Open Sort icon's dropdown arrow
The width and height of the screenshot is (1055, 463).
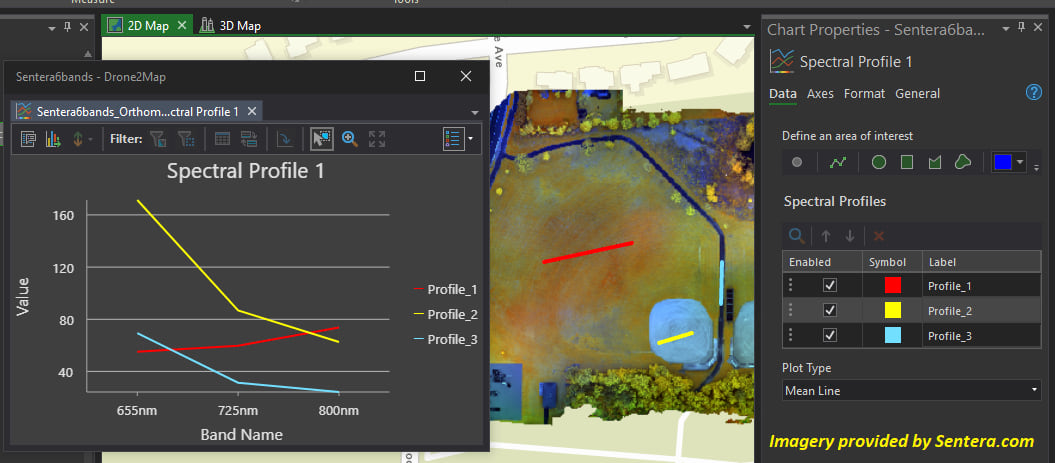pyautogui.click(x=90, y=139)
